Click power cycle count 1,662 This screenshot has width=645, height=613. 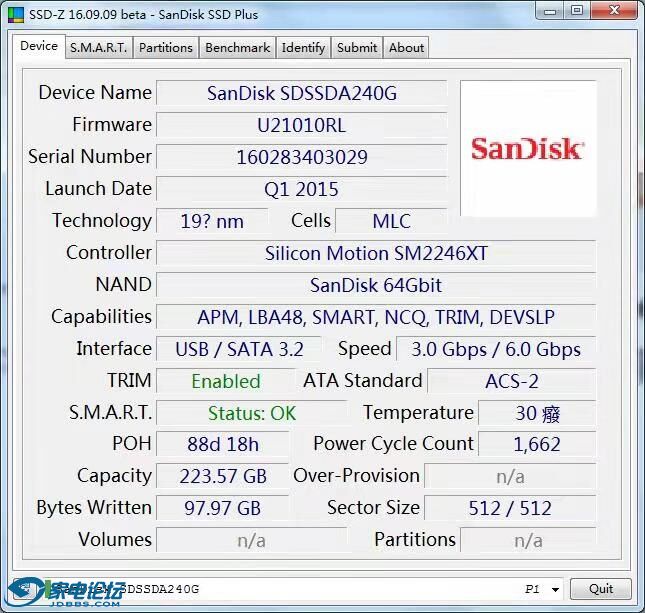[537, 444]
